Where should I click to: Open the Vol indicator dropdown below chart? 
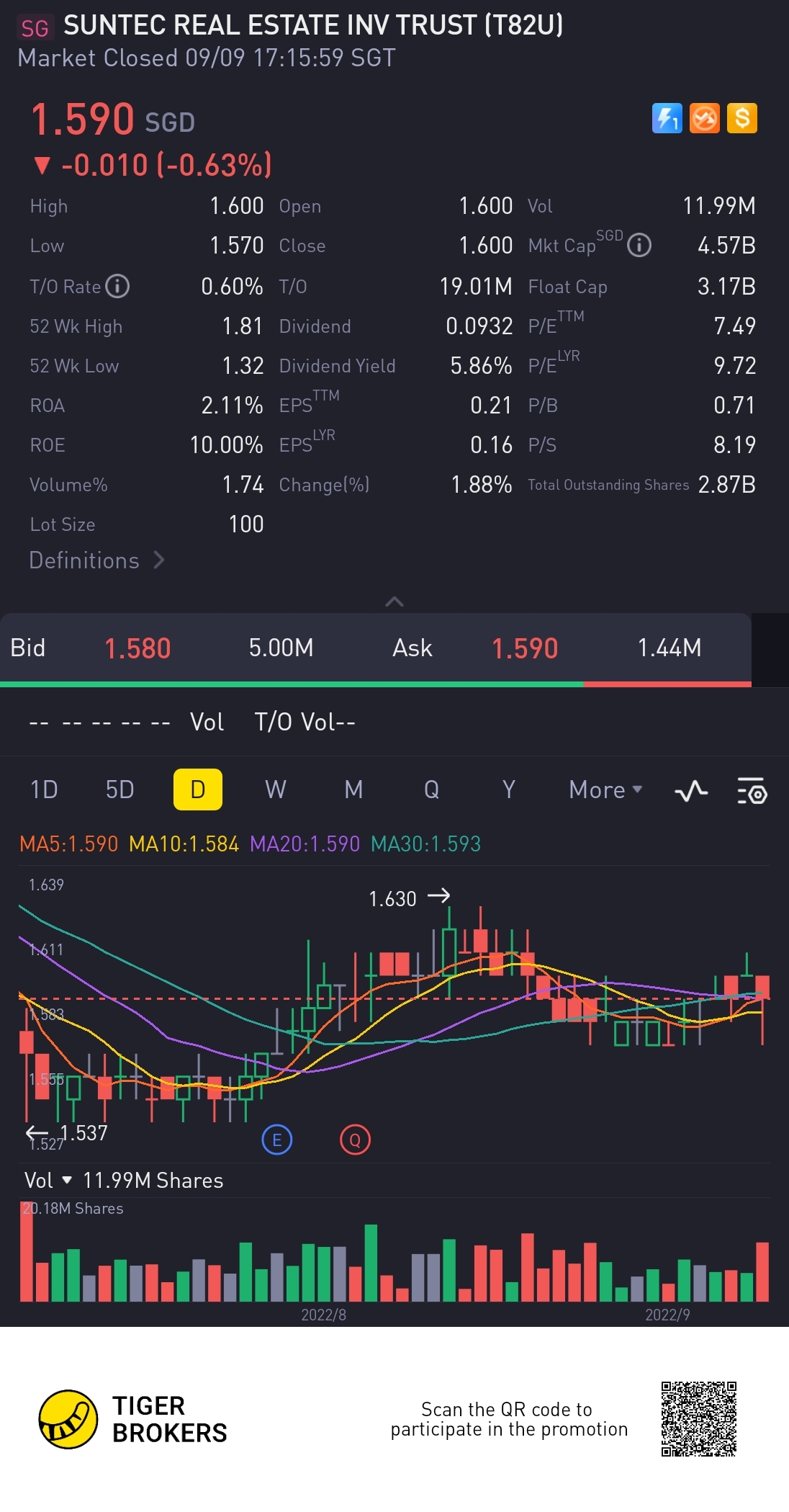point(48,1180)
